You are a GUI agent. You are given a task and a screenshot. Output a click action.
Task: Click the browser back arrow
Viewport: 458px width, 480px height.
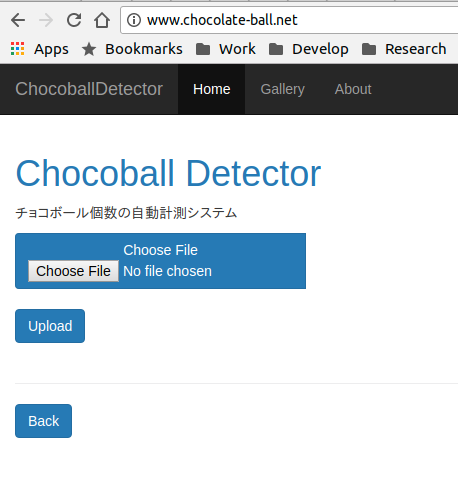point(18,20)
